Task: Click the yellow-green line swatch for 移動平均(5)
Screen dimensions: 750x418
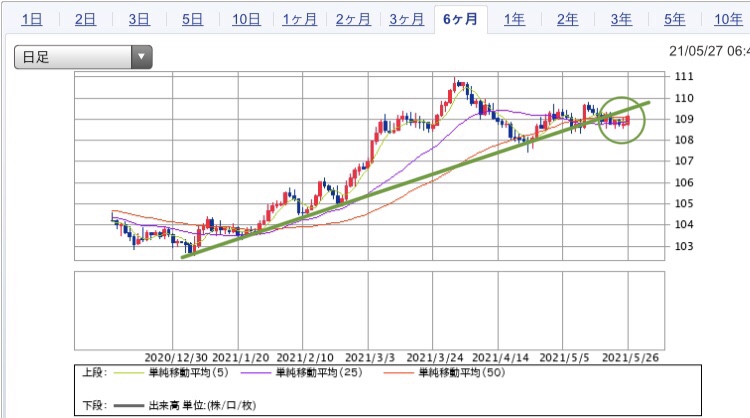Action: [x=129, y=373]
